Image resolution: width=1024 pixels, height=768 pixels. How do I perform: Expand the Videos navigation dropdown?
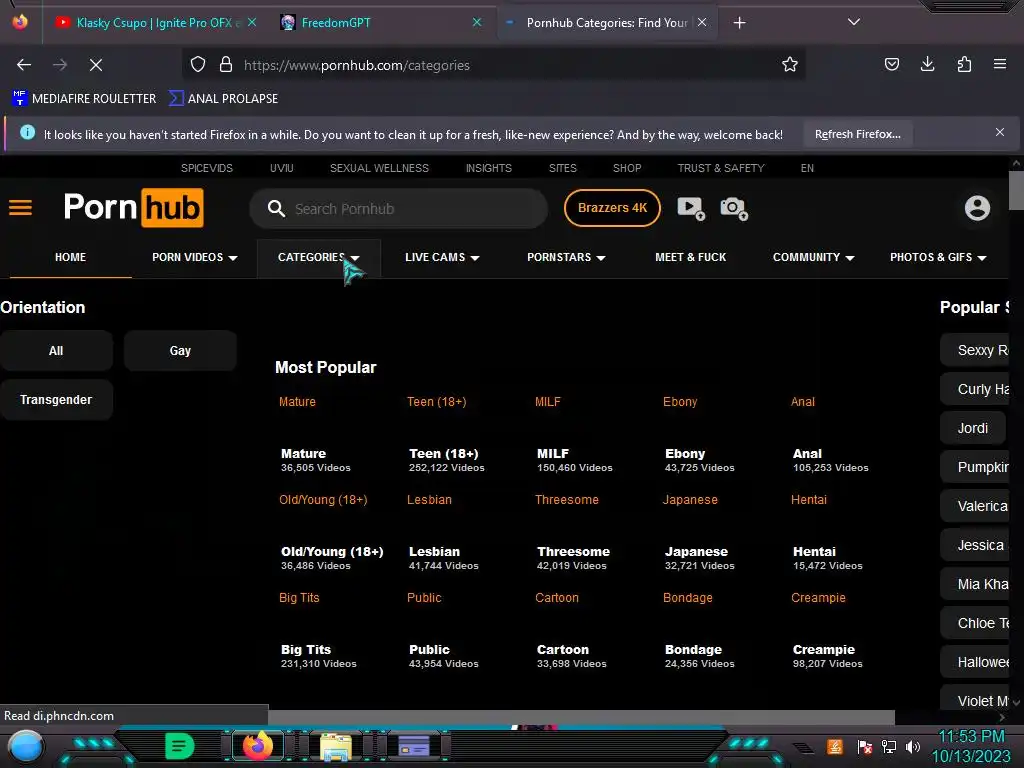coord(195,257)
